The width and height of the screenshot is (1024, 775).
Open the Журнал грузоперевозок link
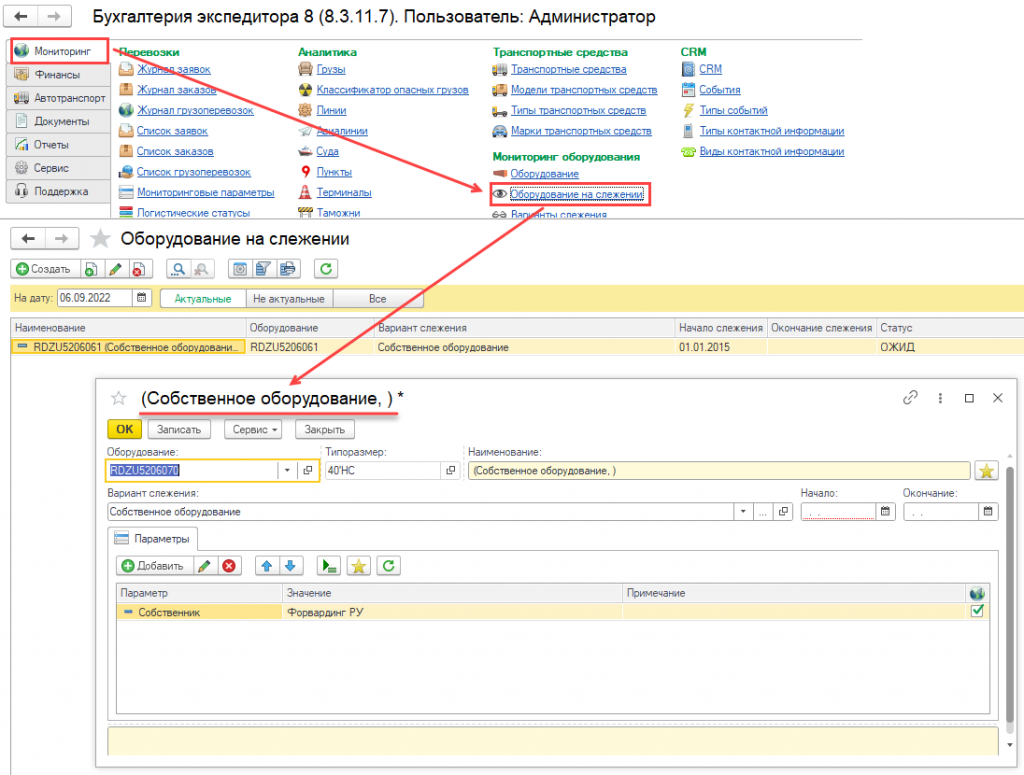pos(195,110)
